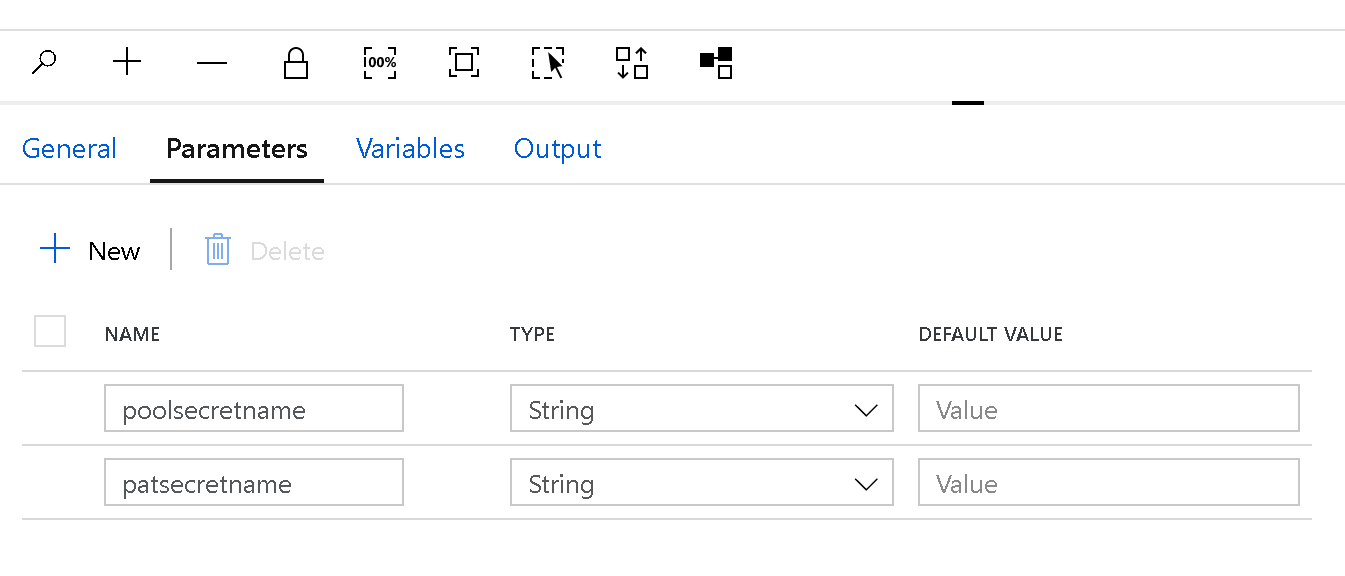
Task: Enter a default value for patsecretname
Action: 1108,482
